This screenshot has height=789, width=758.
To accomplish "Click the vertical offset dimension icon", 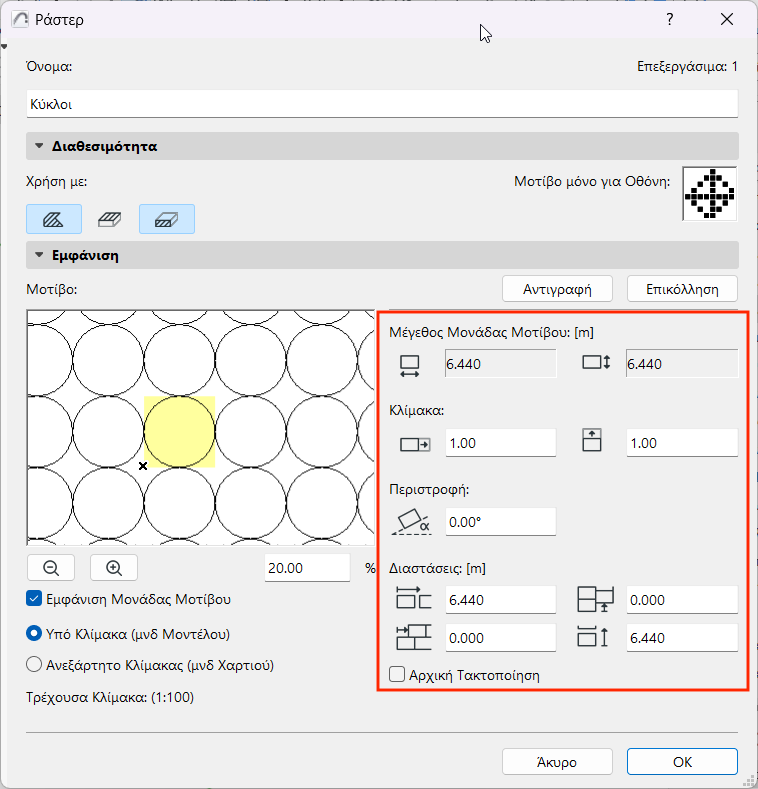I will (595, 599).
